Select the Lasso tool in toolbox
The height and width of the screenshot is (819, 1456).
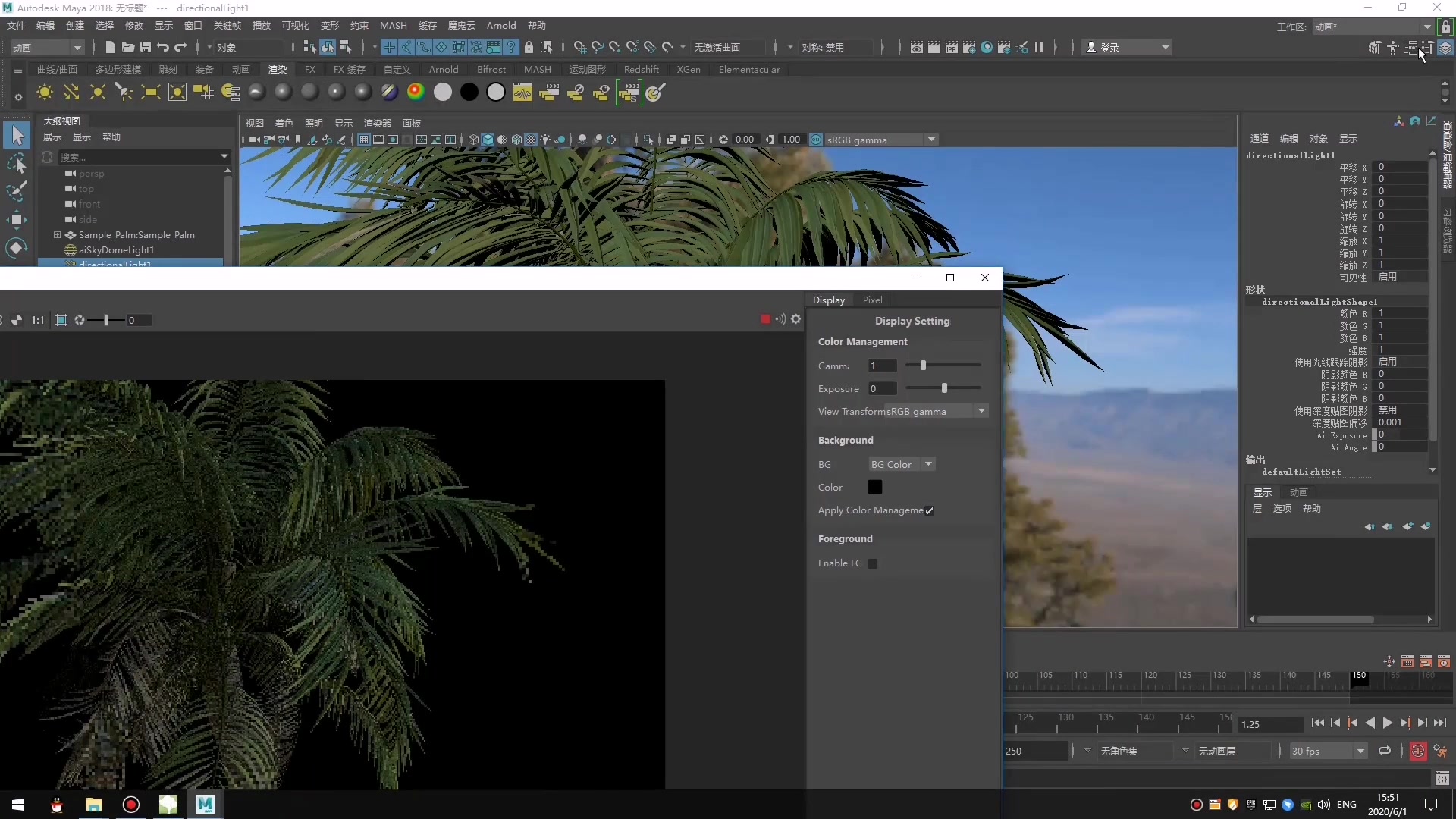pos(17,164)
